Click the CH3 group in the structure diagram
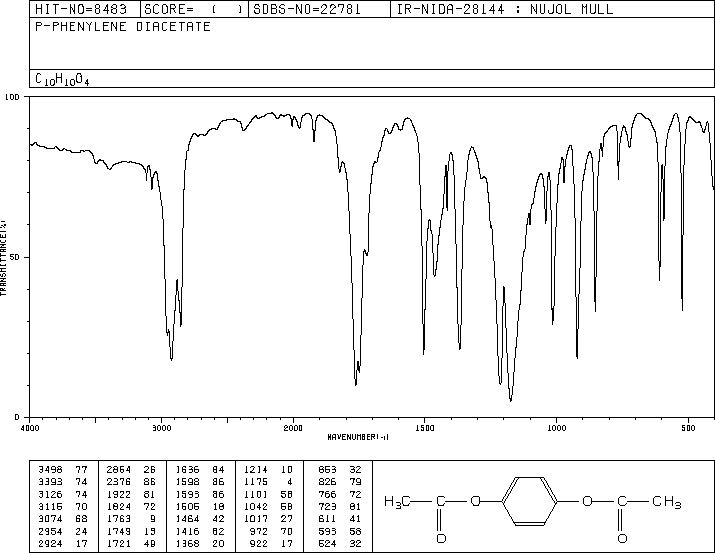 coord(667,502)
